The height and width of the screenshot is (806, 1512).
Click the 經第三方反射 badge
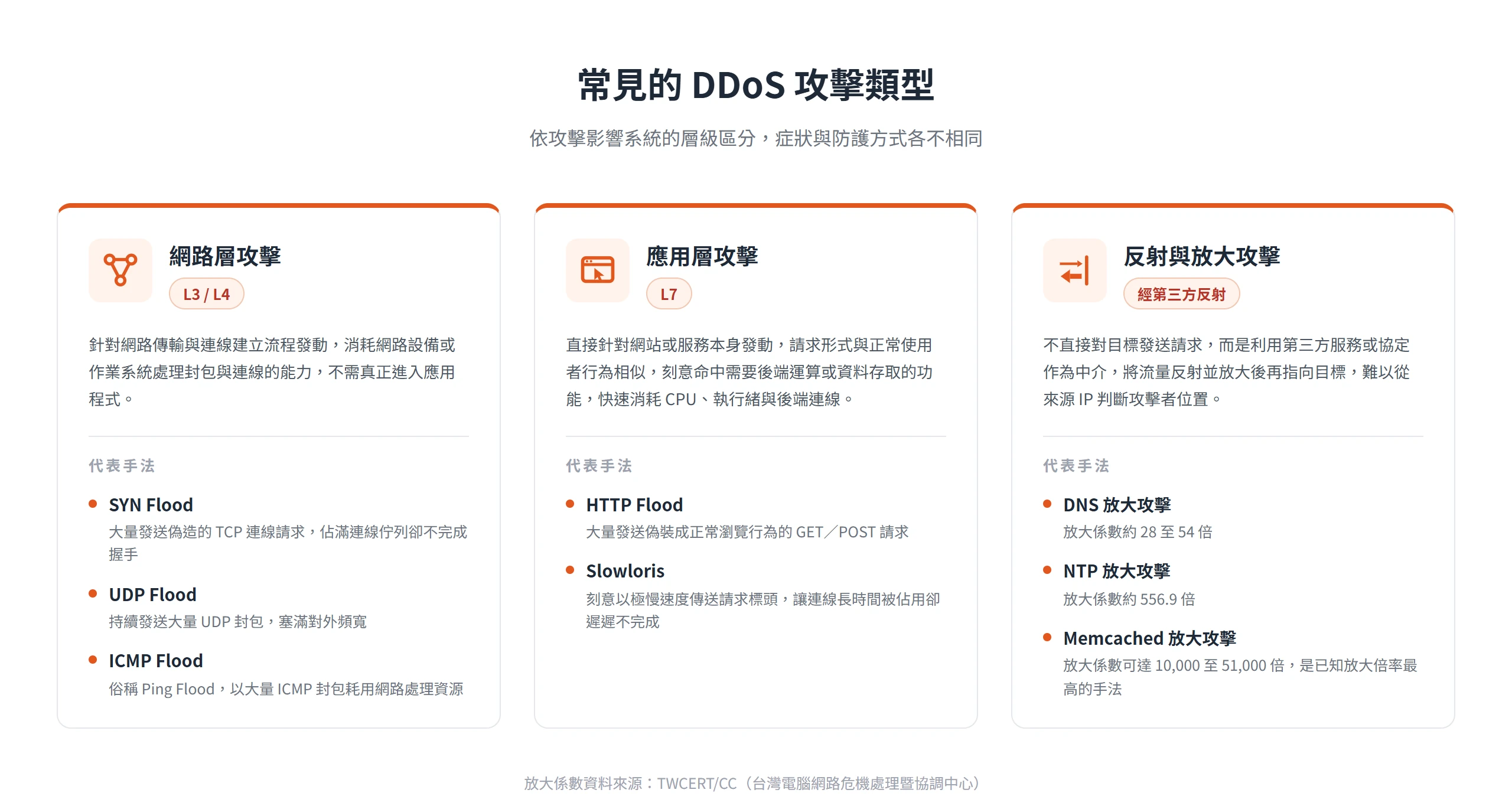[1182, 294]
